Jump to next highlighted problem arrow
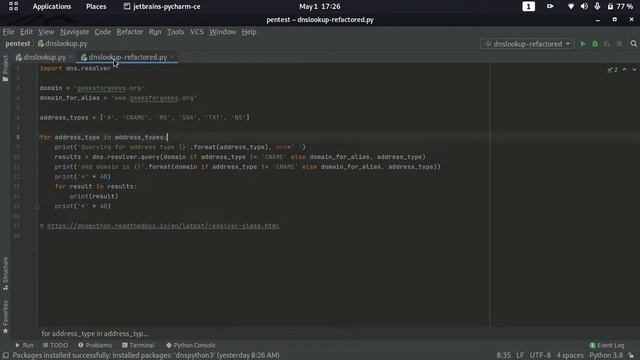The image size is (640, 360). (x=634, y=70)
